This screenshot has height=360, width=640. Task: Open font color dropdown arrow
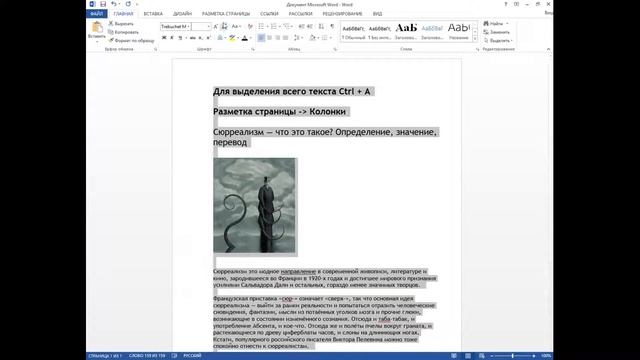pos(250,38)
